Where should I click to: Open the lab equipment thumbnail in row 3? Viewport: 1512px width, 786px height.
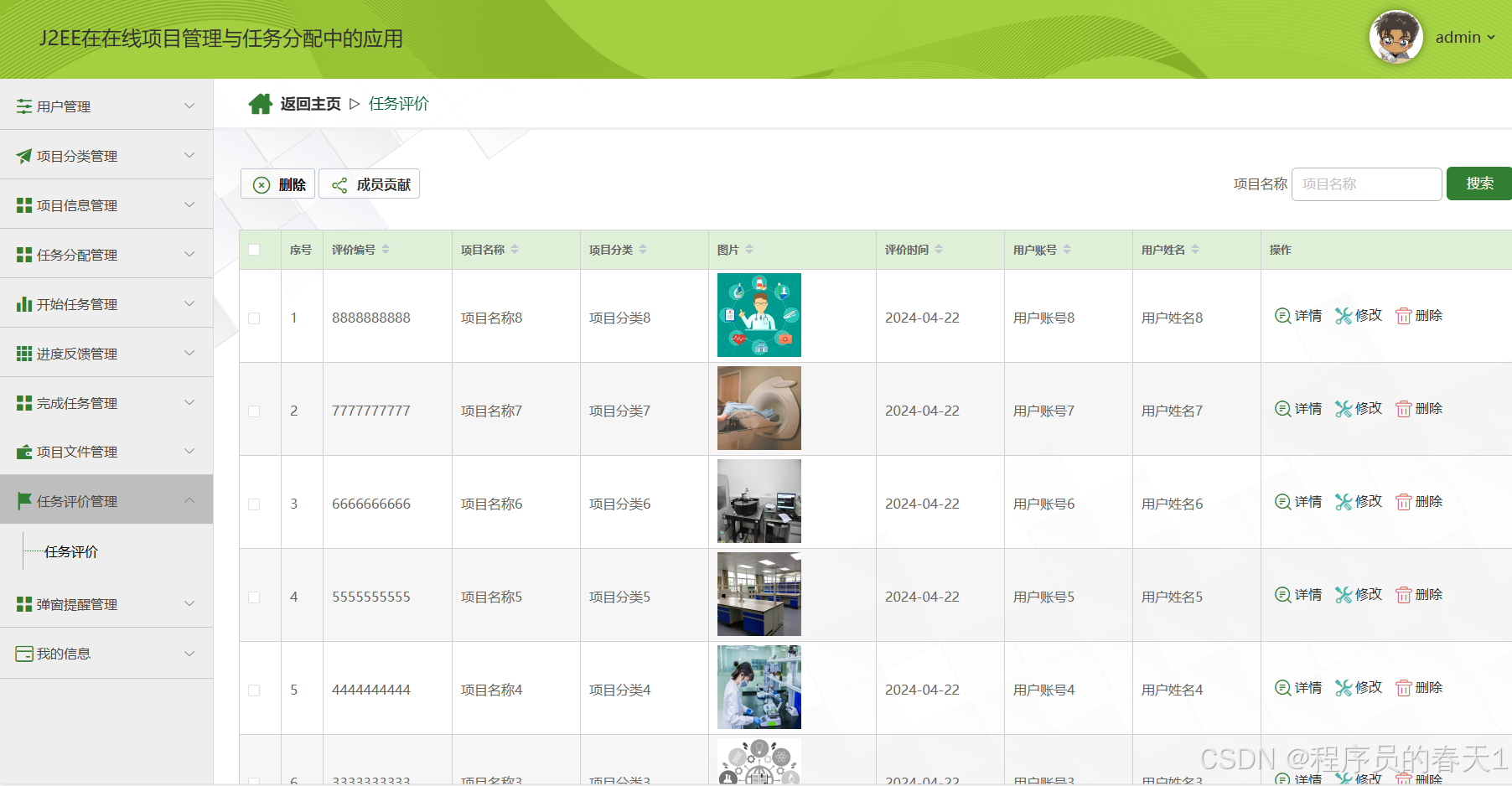[x=759, y=501]
